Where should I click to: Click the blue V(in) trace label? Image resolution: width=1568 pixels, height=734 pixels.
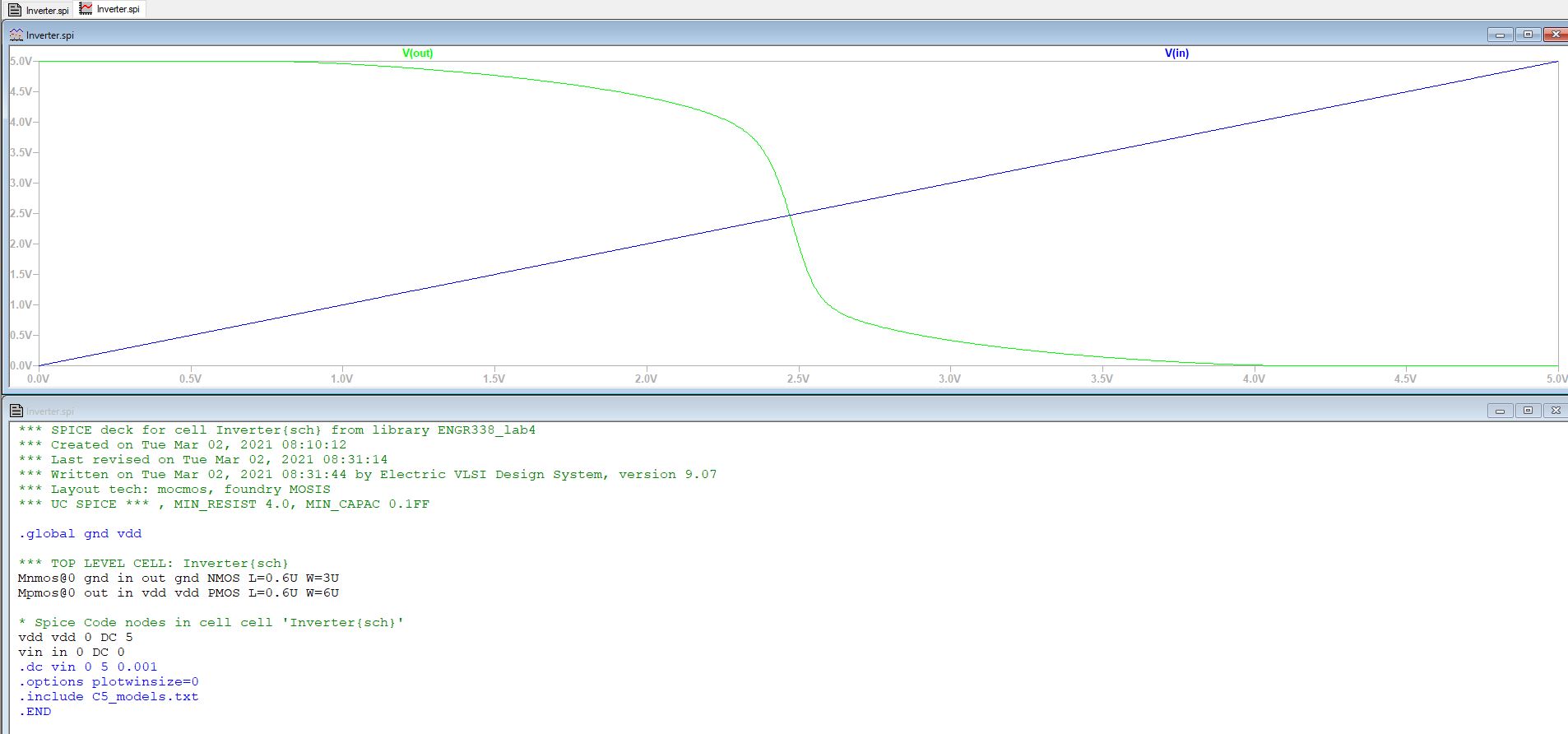[1176, 53]
